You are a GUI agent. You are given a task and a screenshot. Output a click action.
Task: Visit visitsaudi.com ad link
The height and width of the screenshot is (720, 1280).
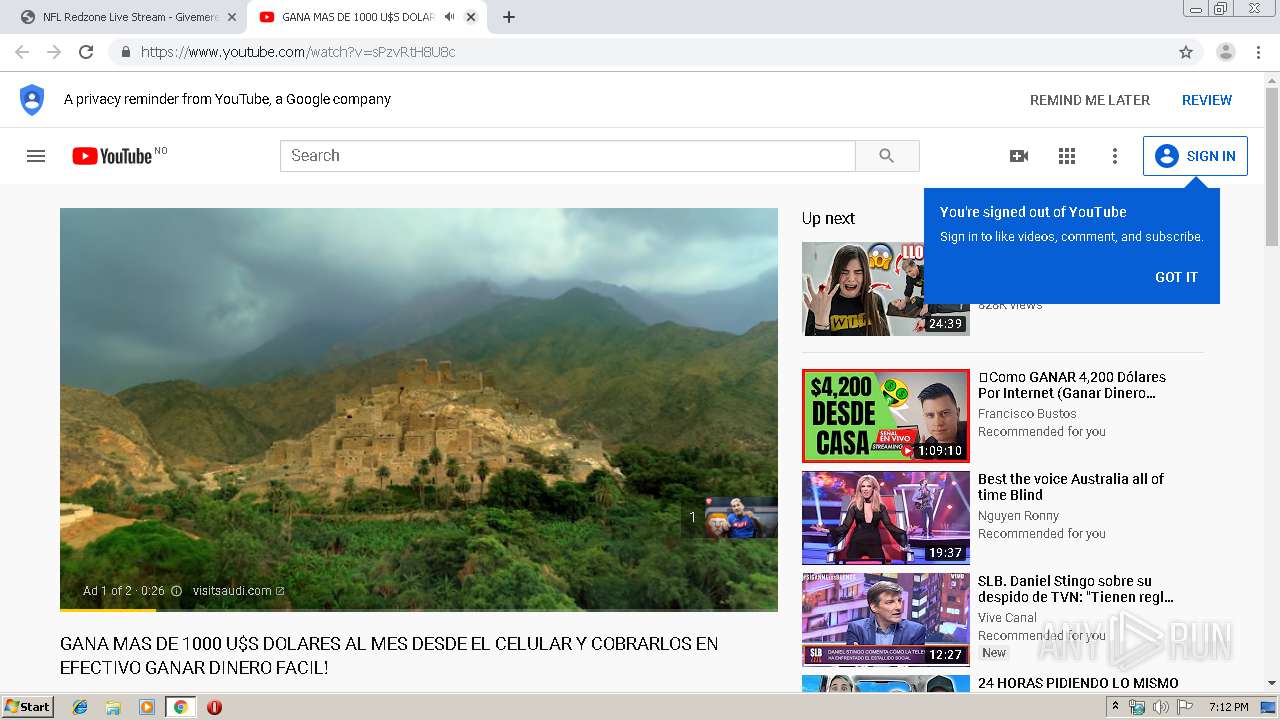238,591
